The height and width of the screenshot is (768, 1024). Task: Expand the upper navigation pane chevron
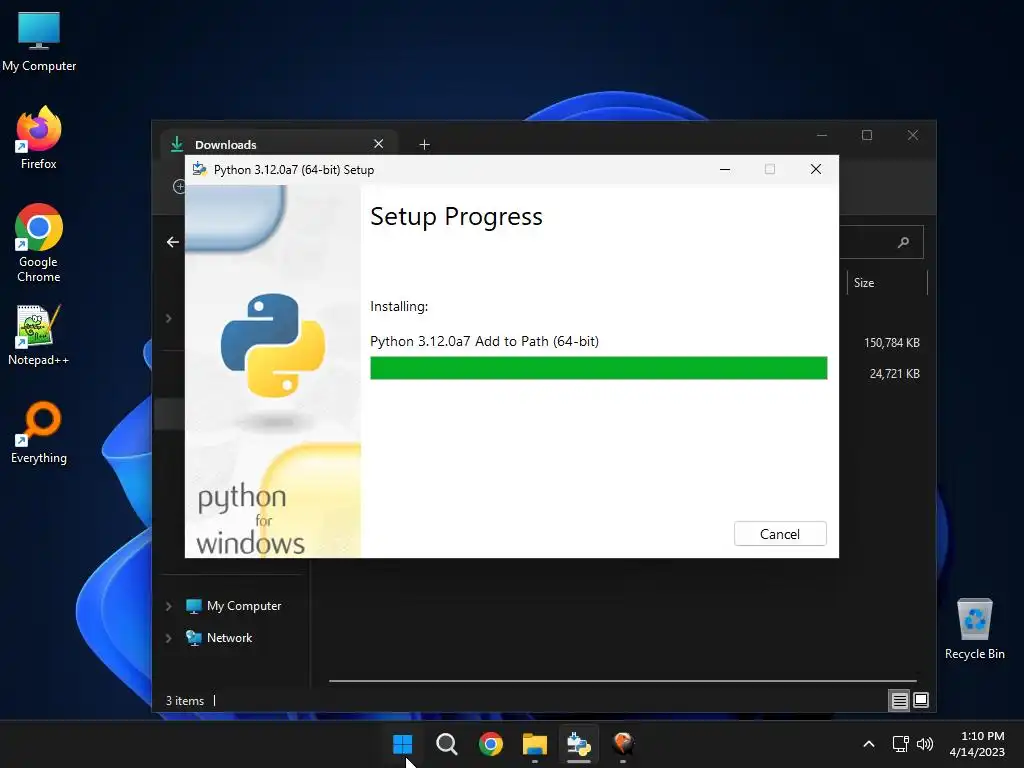pyautogui.click(x=168, y=318)
